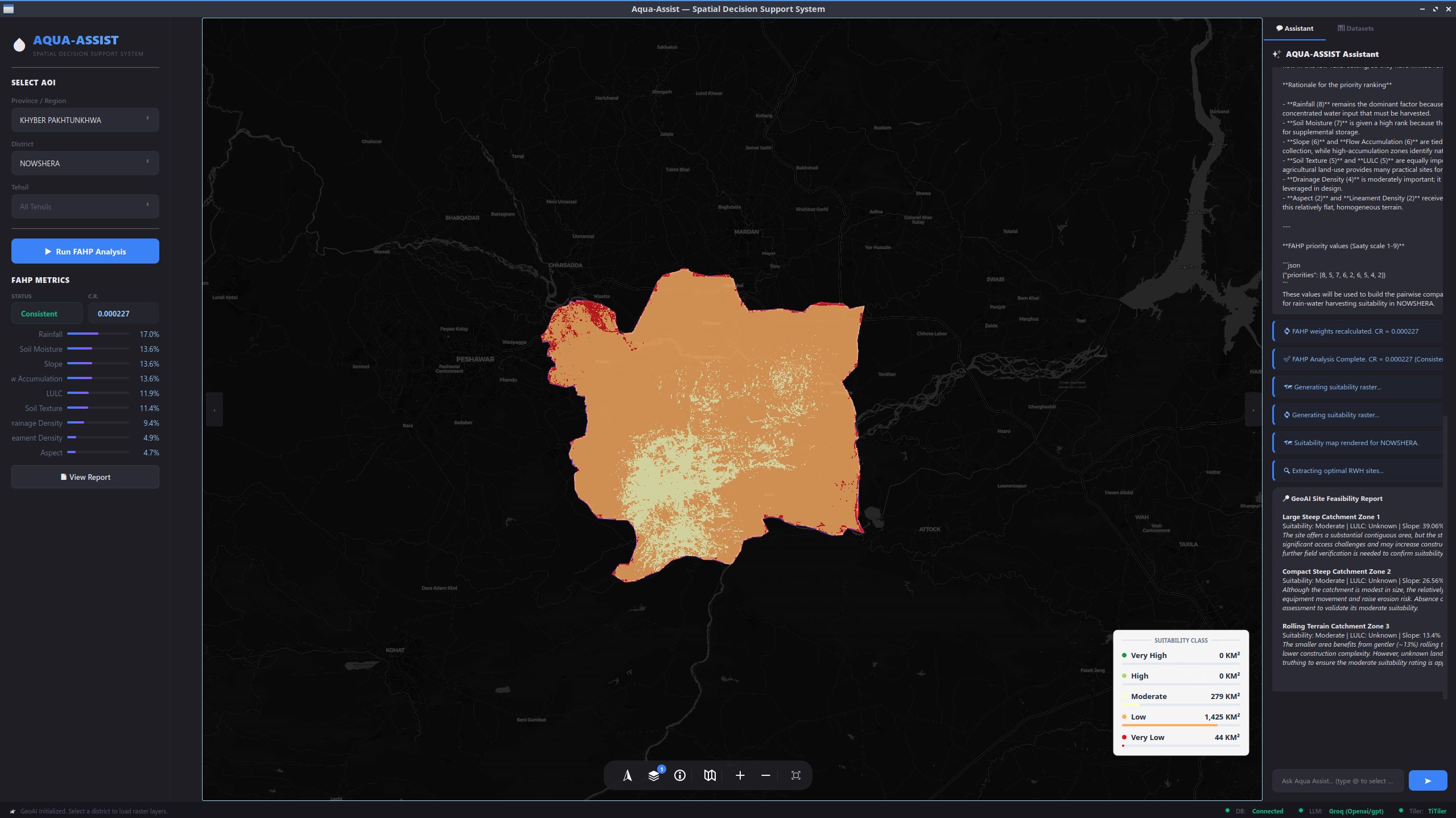Click the Consistent status field
The height and width of the screenshot is (818, 1456).
[47, 313]
